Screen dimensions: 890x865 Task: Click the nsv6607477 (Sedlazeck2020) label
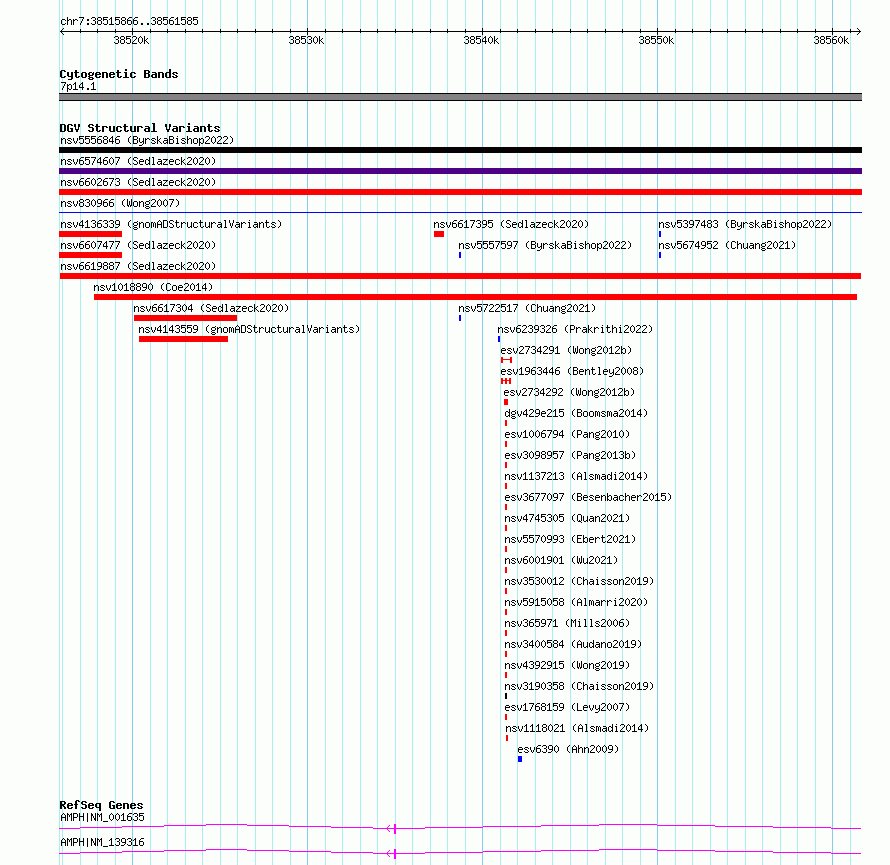pyautogui.click(x=138, y=245)
